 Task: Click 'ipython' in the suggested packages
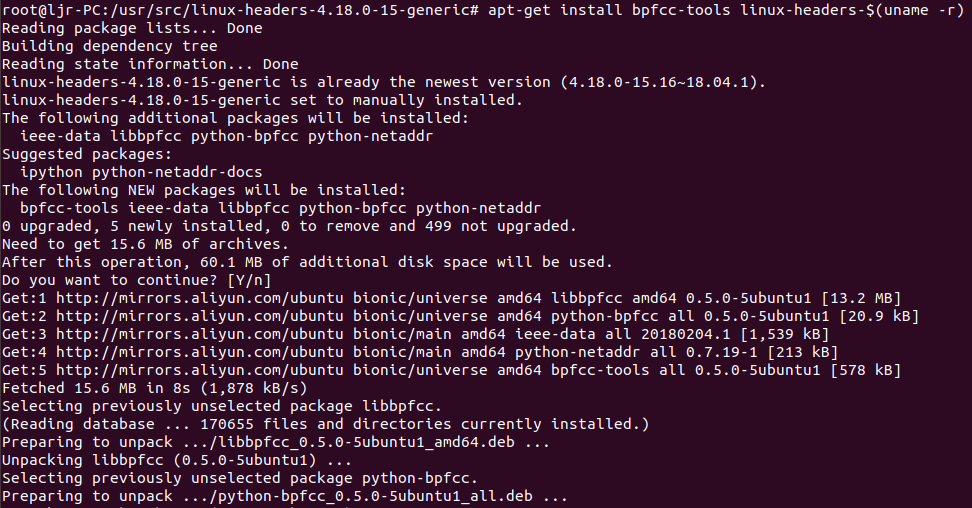tap(51, 172)
